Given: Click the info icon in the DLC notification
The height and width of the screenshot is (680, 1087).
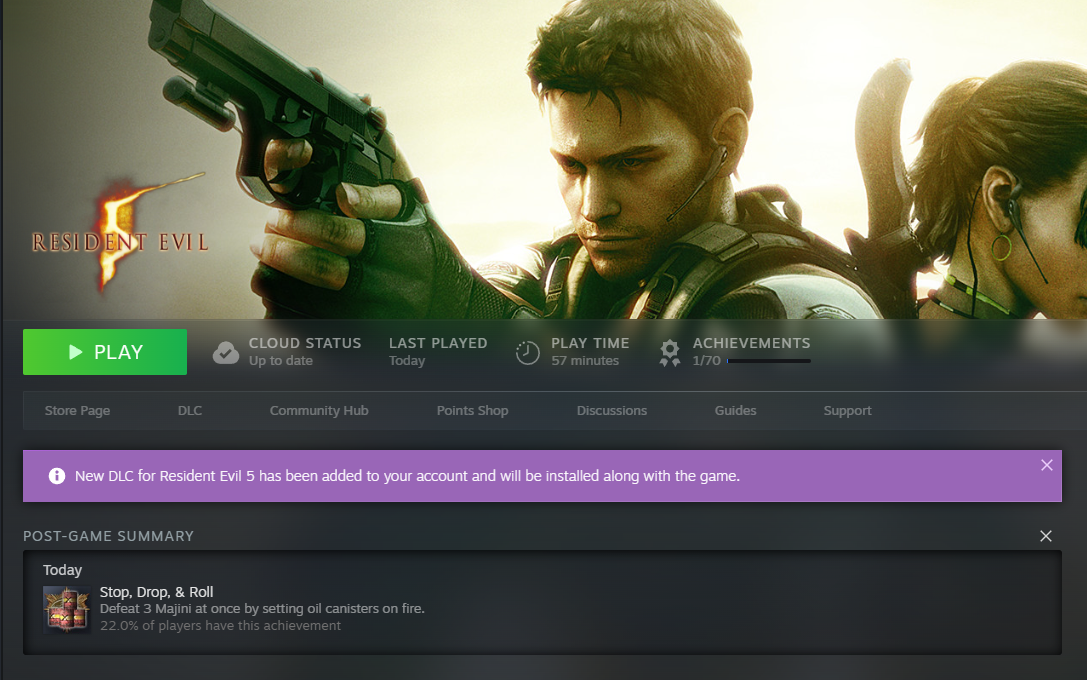Looking at the screenshot, I should [57, 476].
